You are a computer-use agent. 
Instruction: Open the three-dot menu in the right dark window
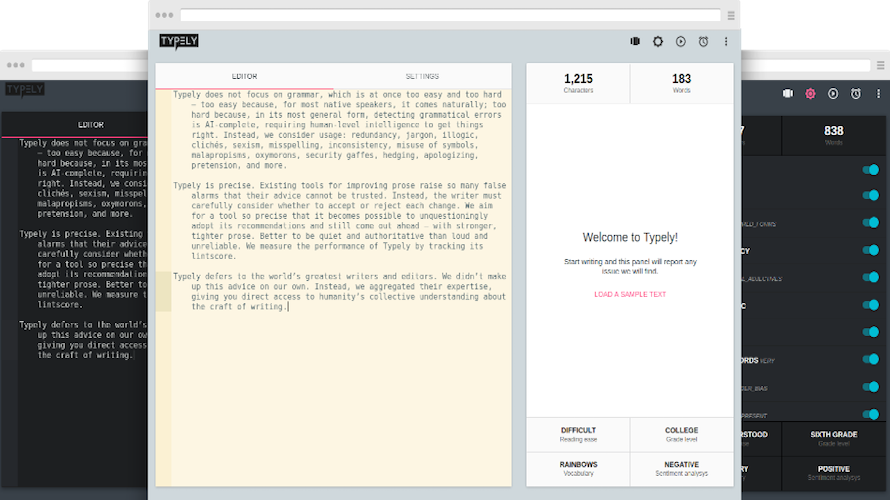[878, 94]
